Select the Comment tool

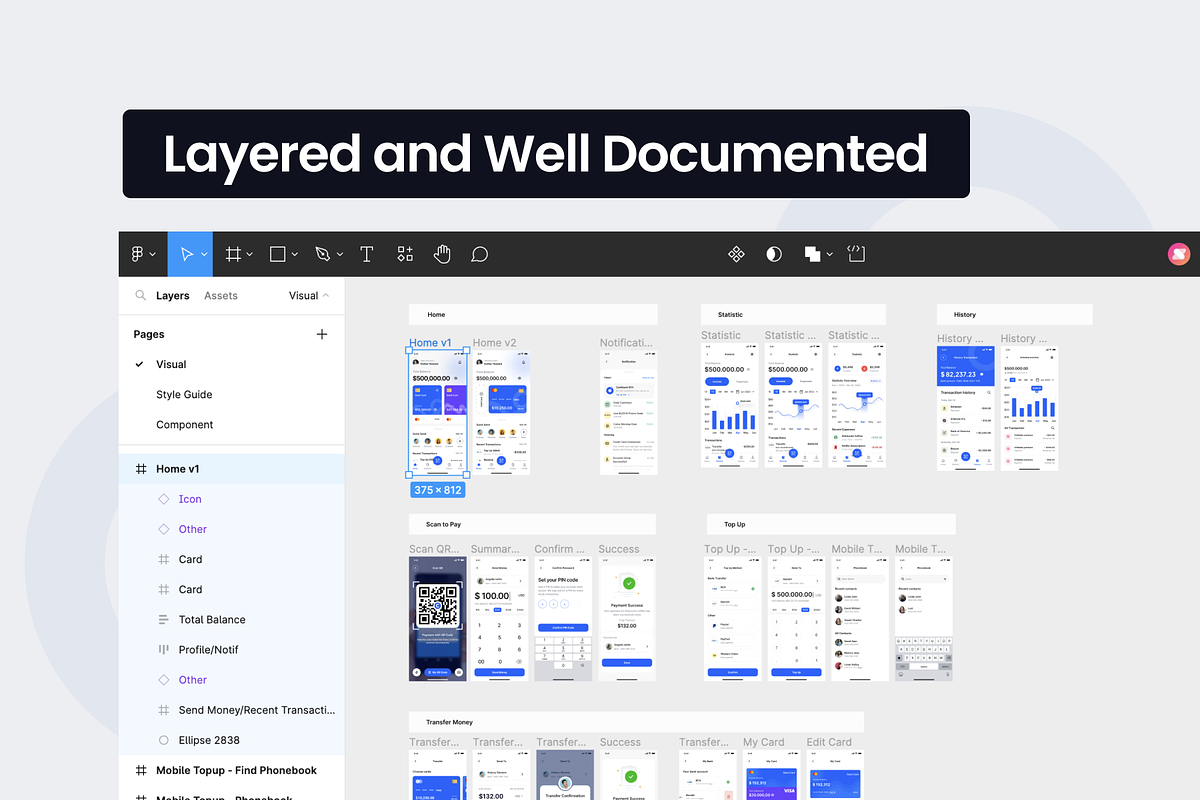point(480,254)
